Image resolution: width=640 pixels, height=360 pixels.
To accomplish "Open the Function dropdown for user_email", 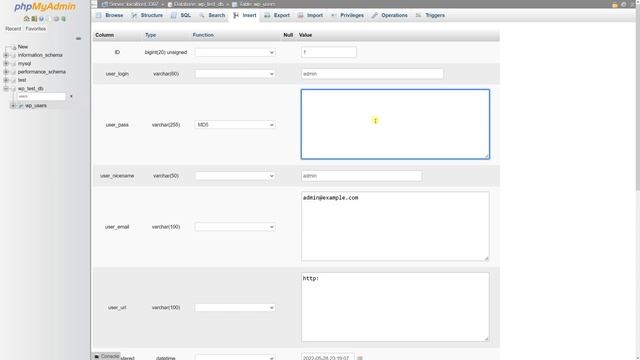I will pos(235,227).
